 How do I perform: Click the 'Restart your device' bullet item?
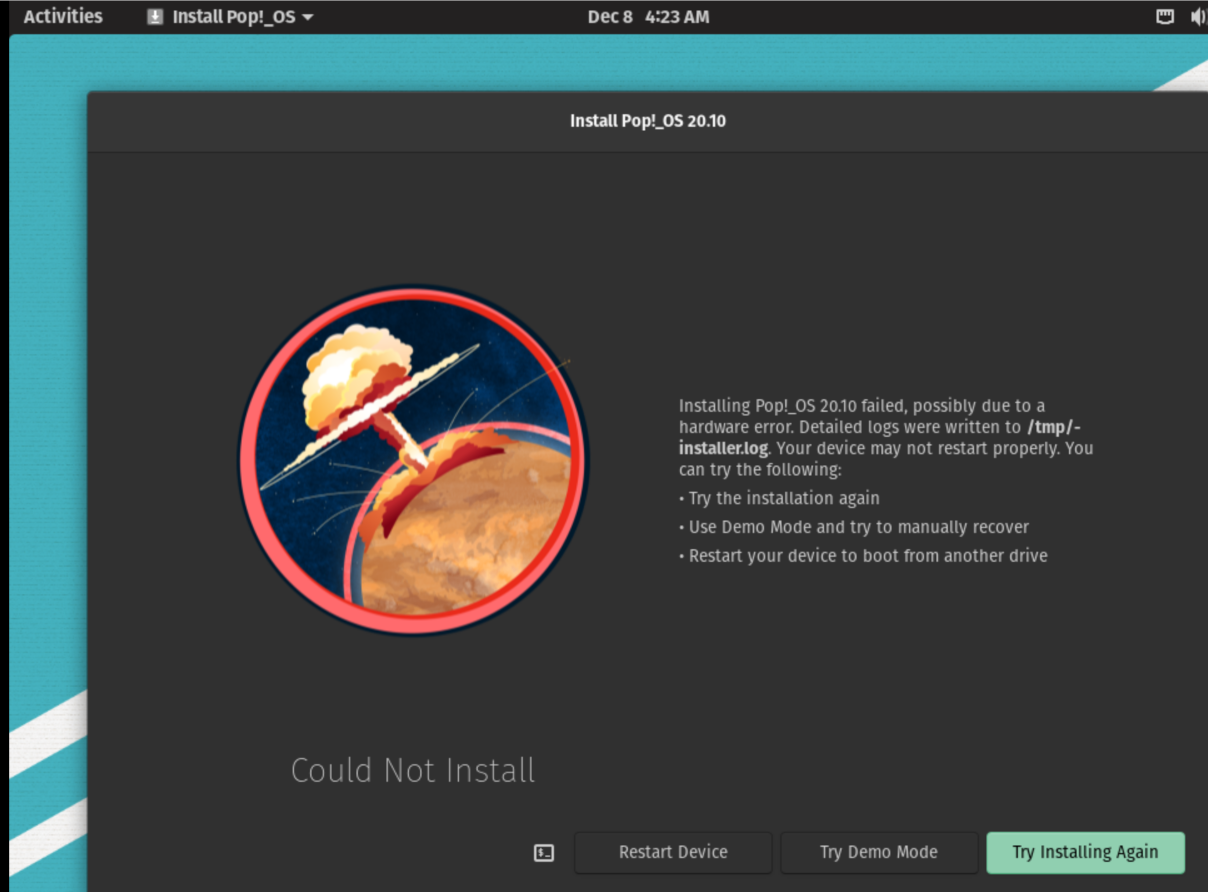click(866, 556)
